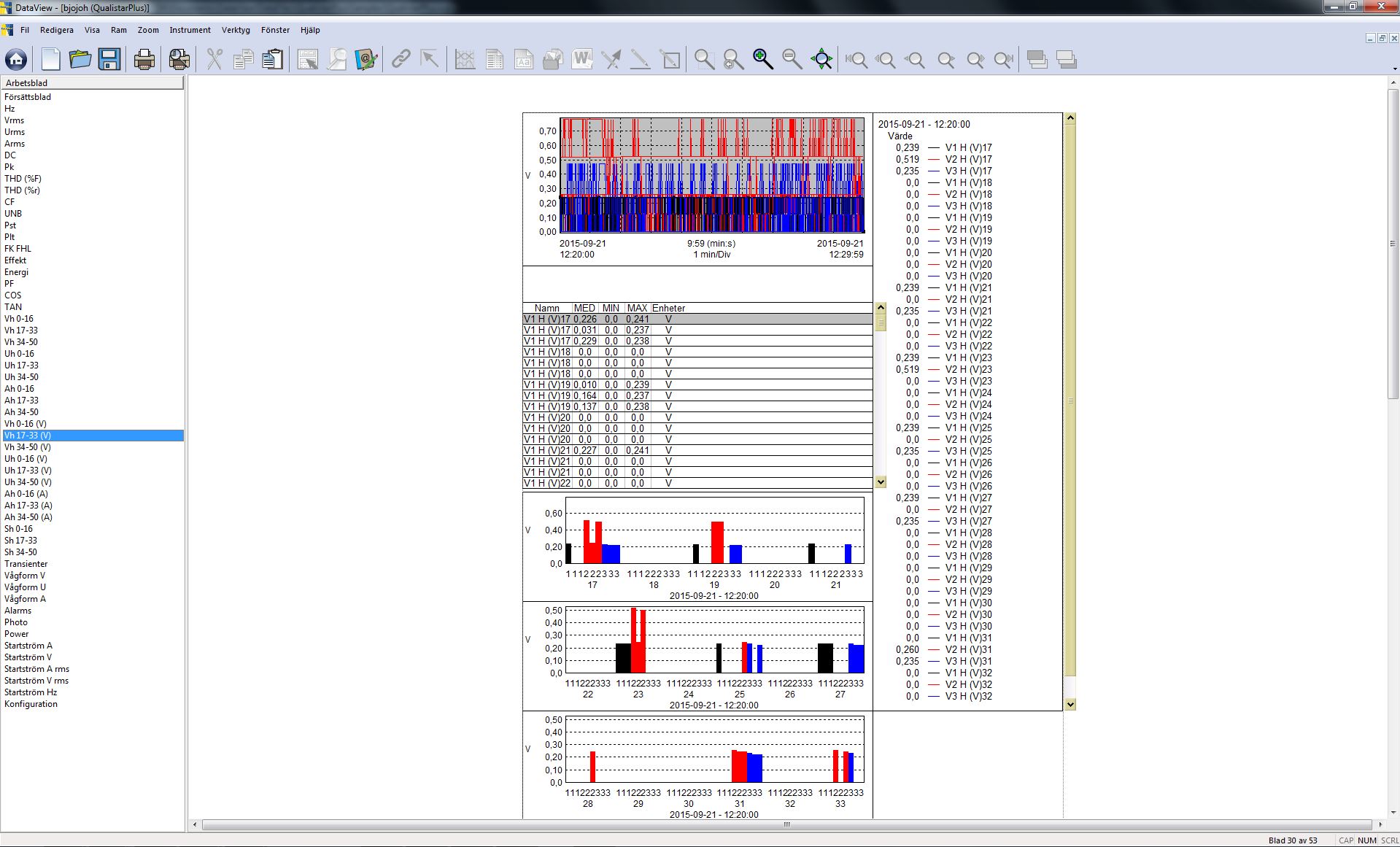The image size is (1400, 847).
Task: Click the Arbetsblad column header
Action: (x=92, y=83)
